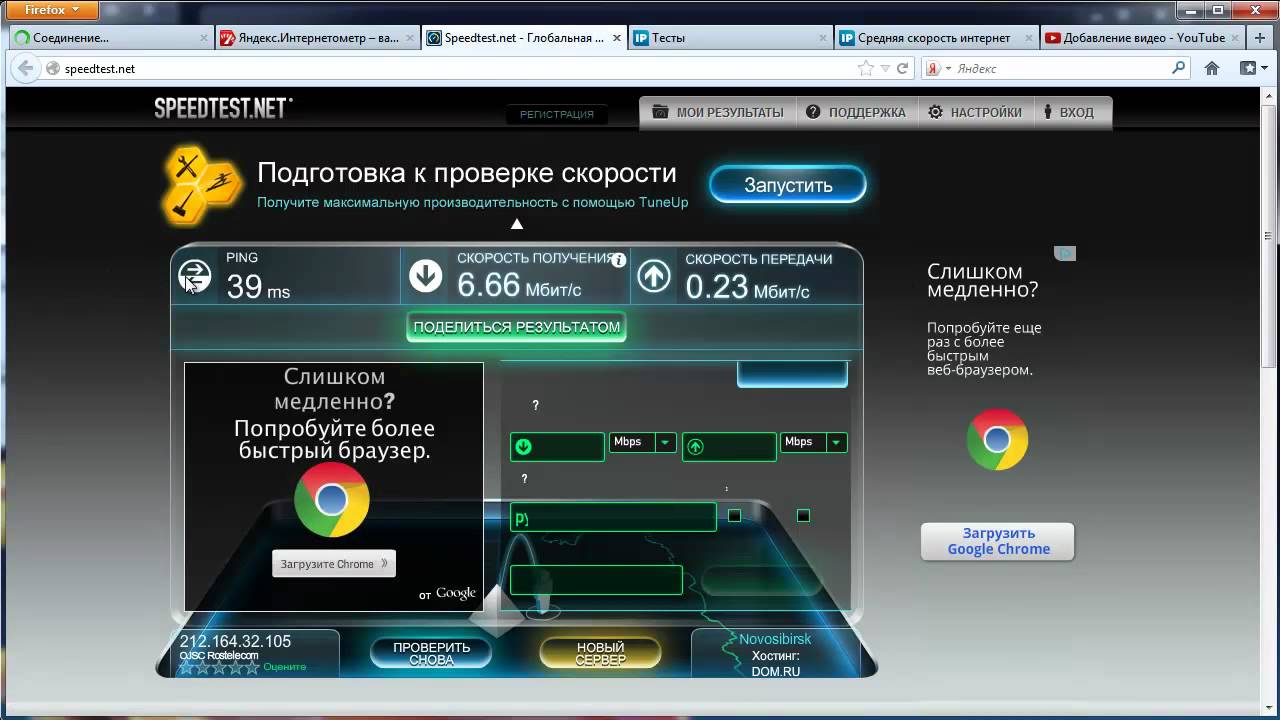This screenshot has width=1280, height=720.
Task: Click the Оцените link
Action: tap(285, 667)
